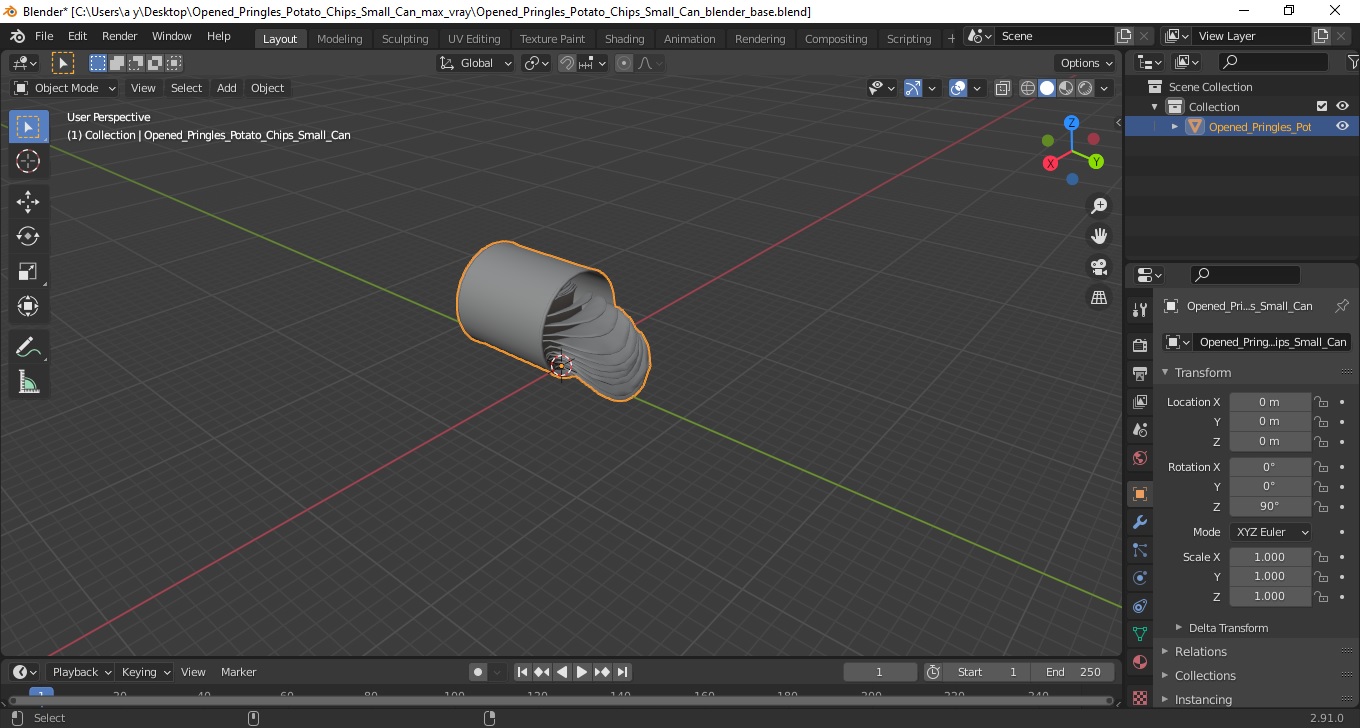The width and height of the screenshot is (1360, 728).
Task: Open the Global transform orientation dropdown
Action: (x=476, y=63)
